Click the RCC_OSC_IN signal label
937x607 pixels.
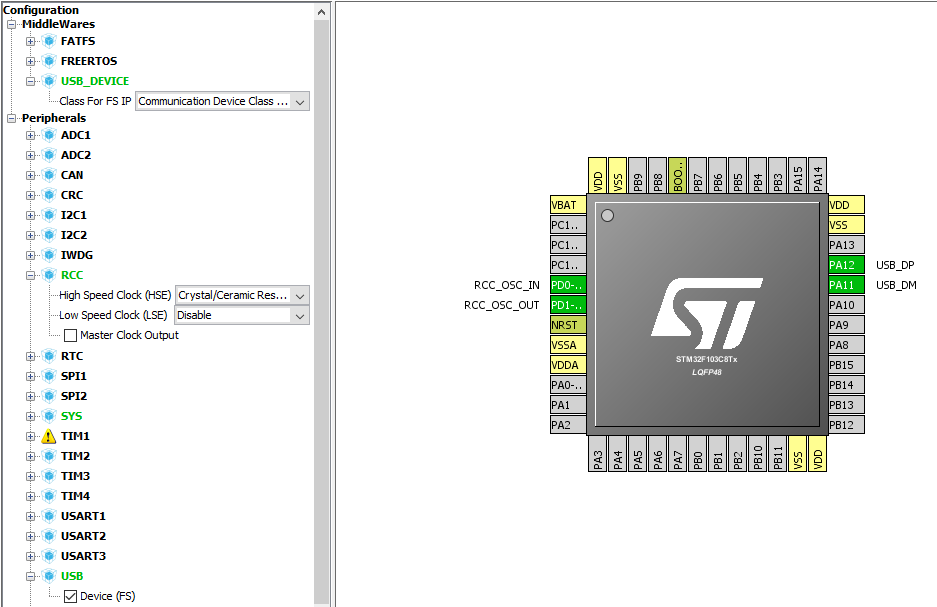(507, 285)
